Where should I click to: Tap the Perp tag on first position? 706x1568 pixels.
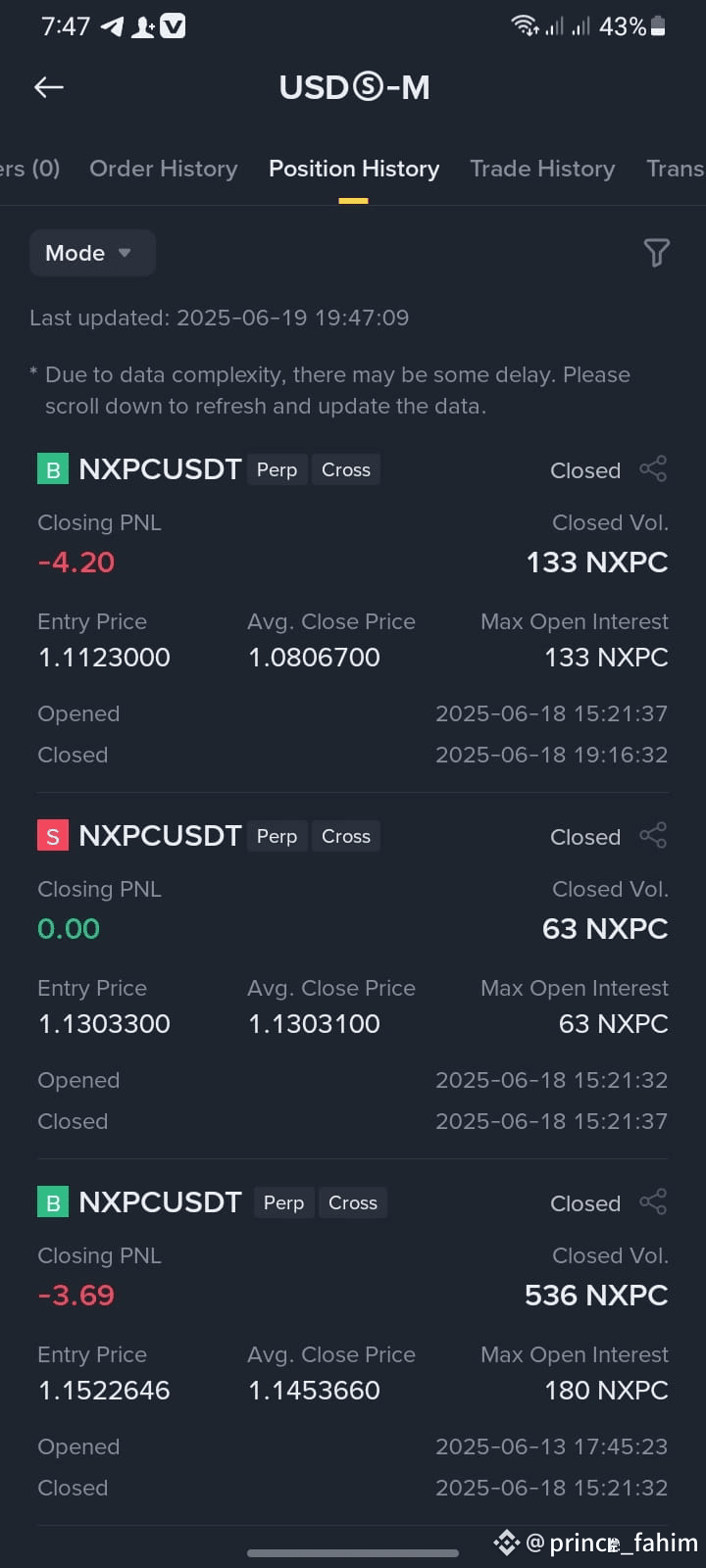[277, 469]
